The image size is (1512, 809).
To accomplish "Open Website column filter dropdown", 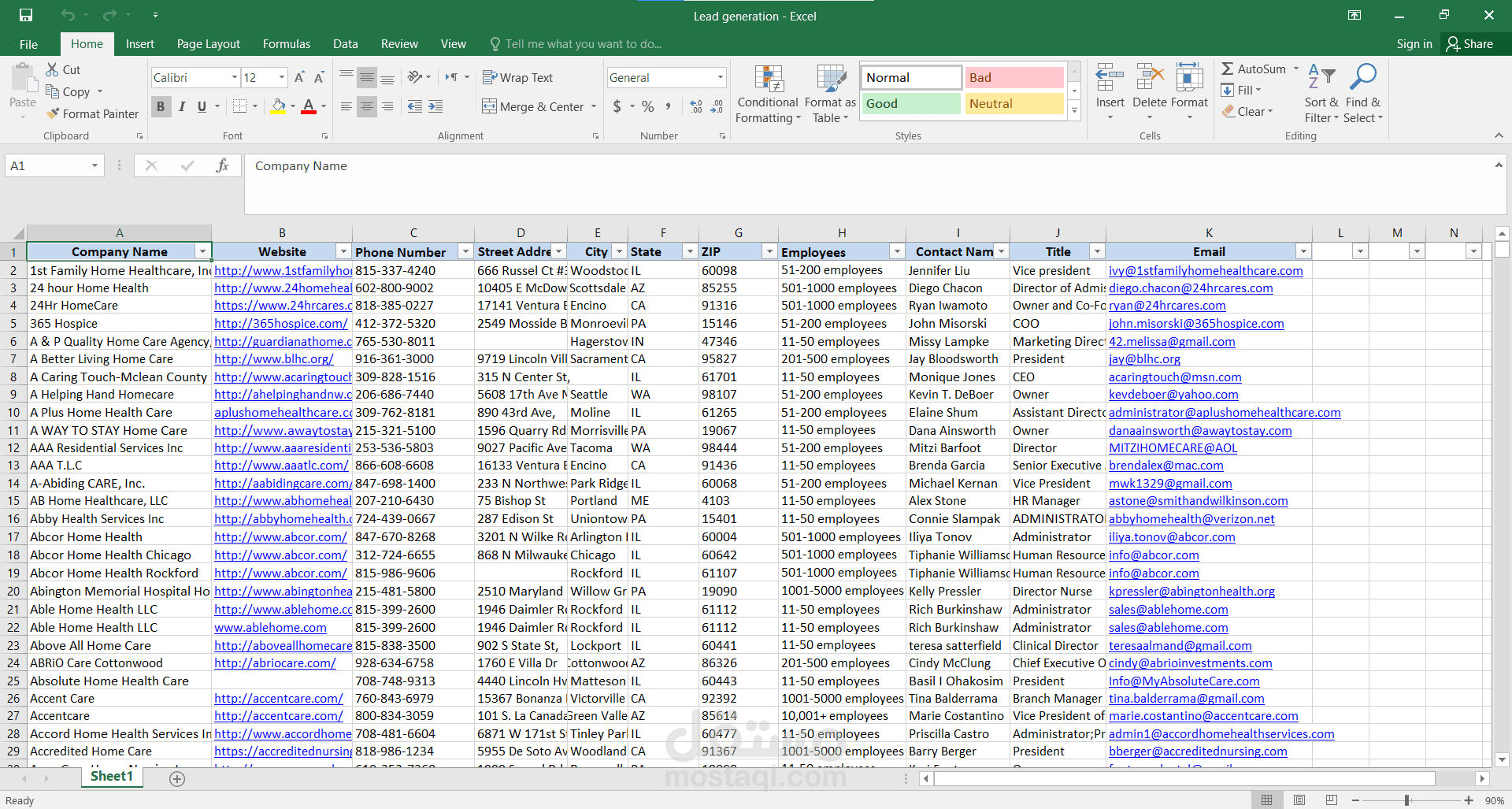I will (343, 251).
